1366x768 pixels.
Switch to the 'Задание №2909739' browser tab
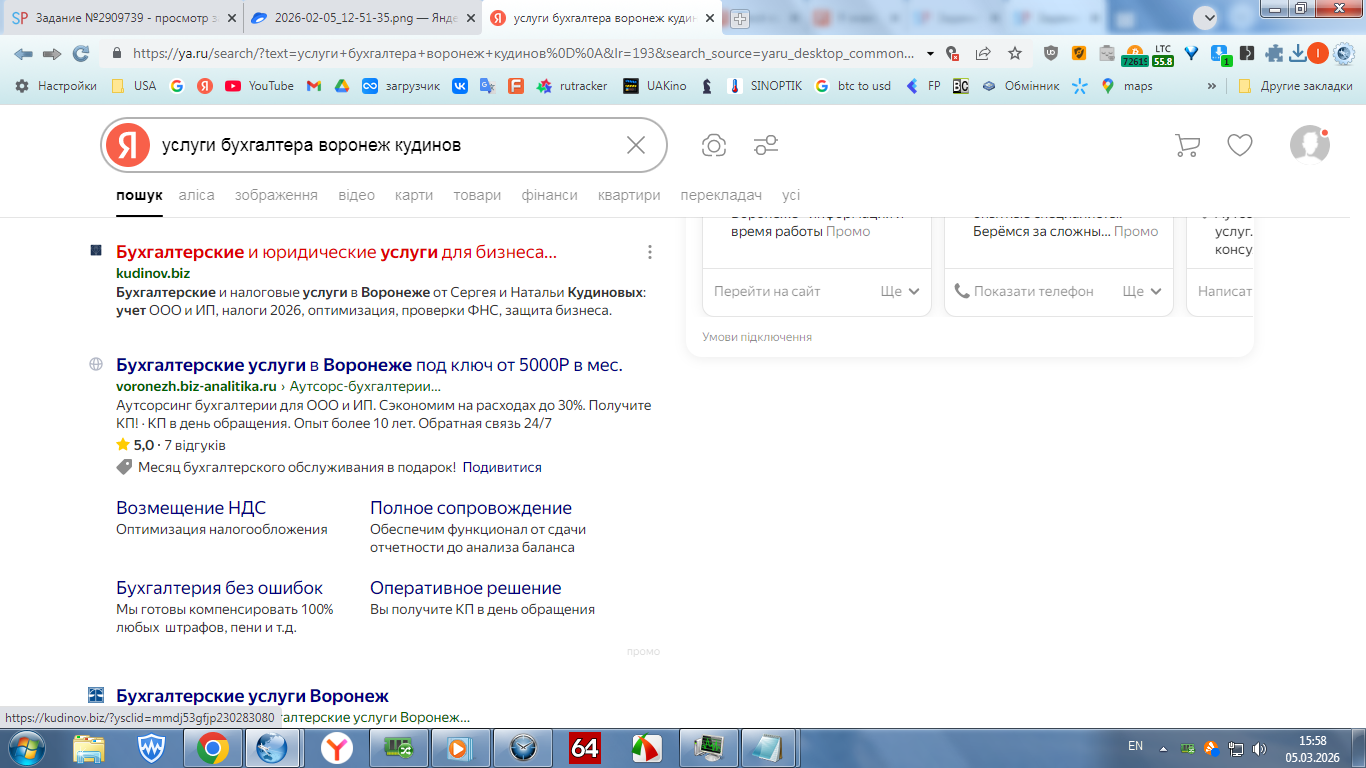point(123,18)
